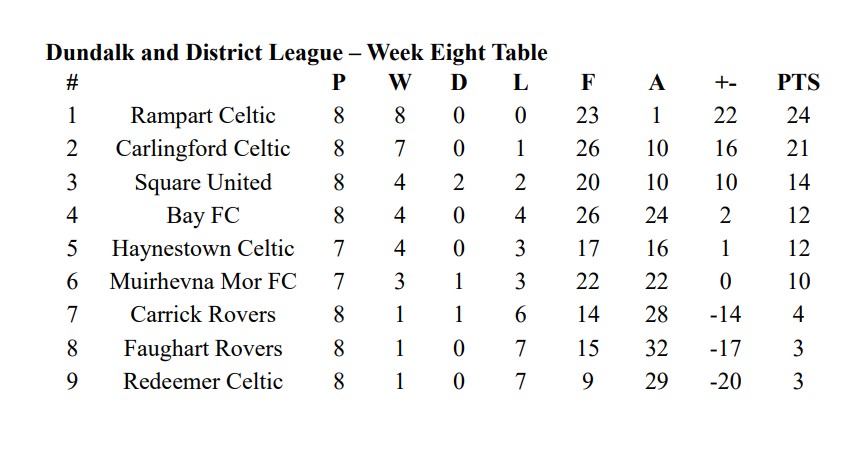Select the Carlingford Celtic row name
Image resolution: width=864 pixels, height=450 pixels.
[203, 149]
